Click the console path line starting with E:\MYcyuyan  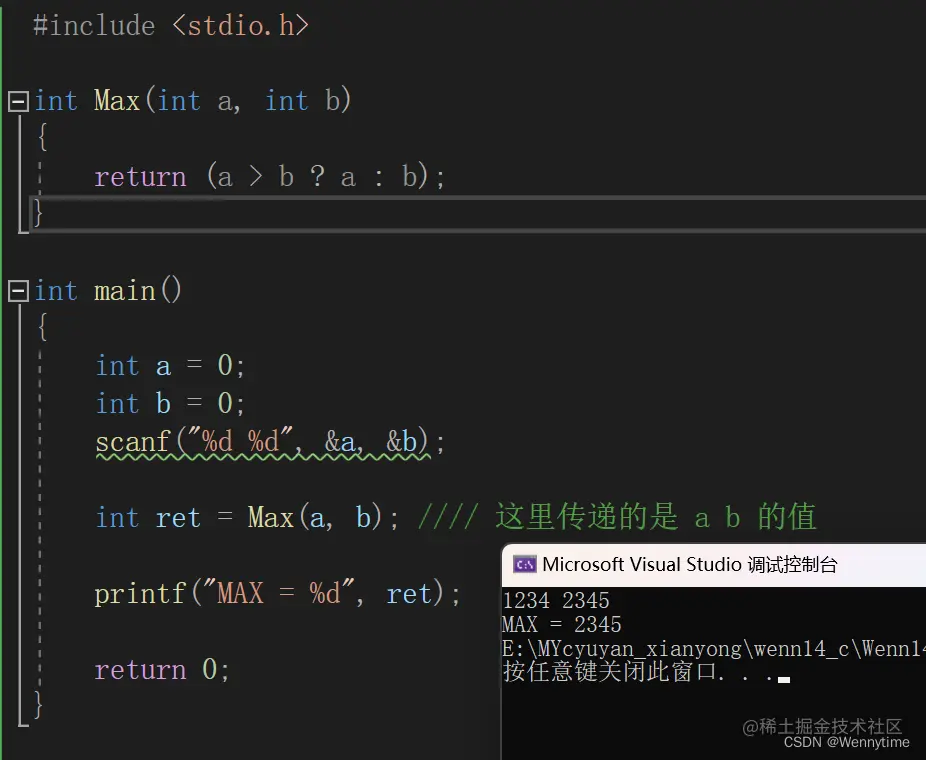(x=713, y=648)
